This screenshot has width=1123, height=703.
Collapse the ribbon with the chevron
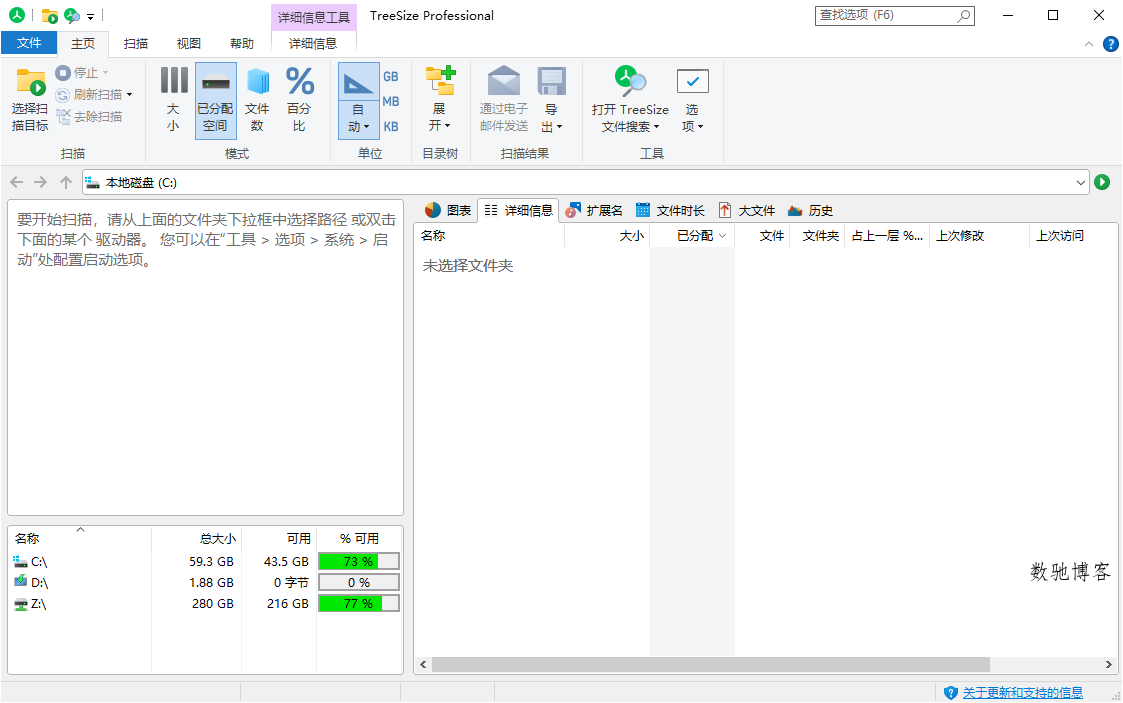point(1089,44)
